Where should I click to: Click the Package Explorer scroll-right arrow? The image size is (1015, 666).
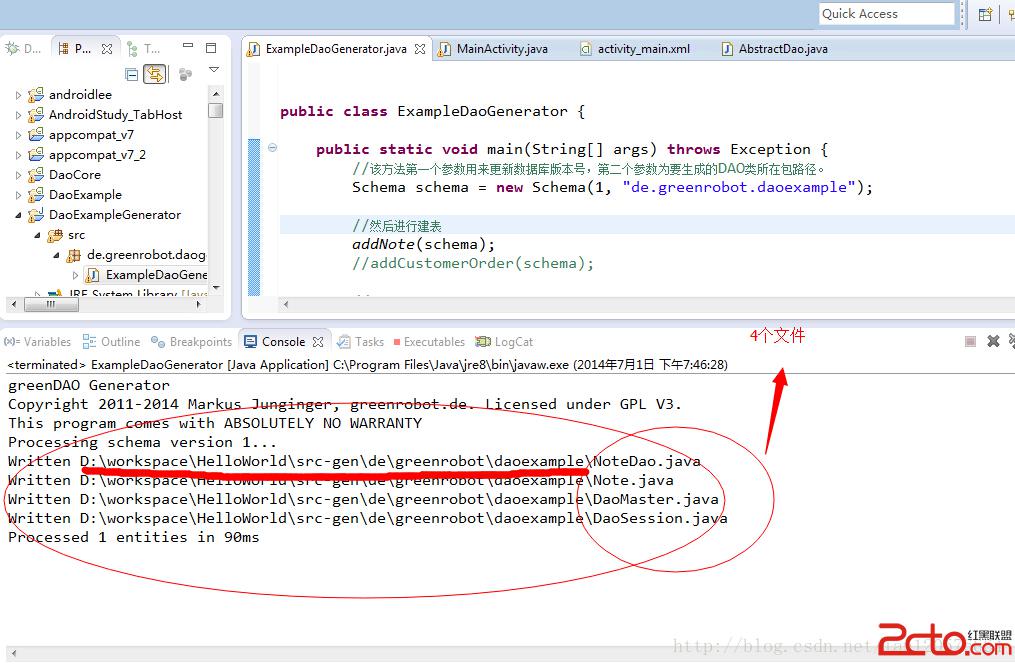pyautogui.click(x=199, y=304)
